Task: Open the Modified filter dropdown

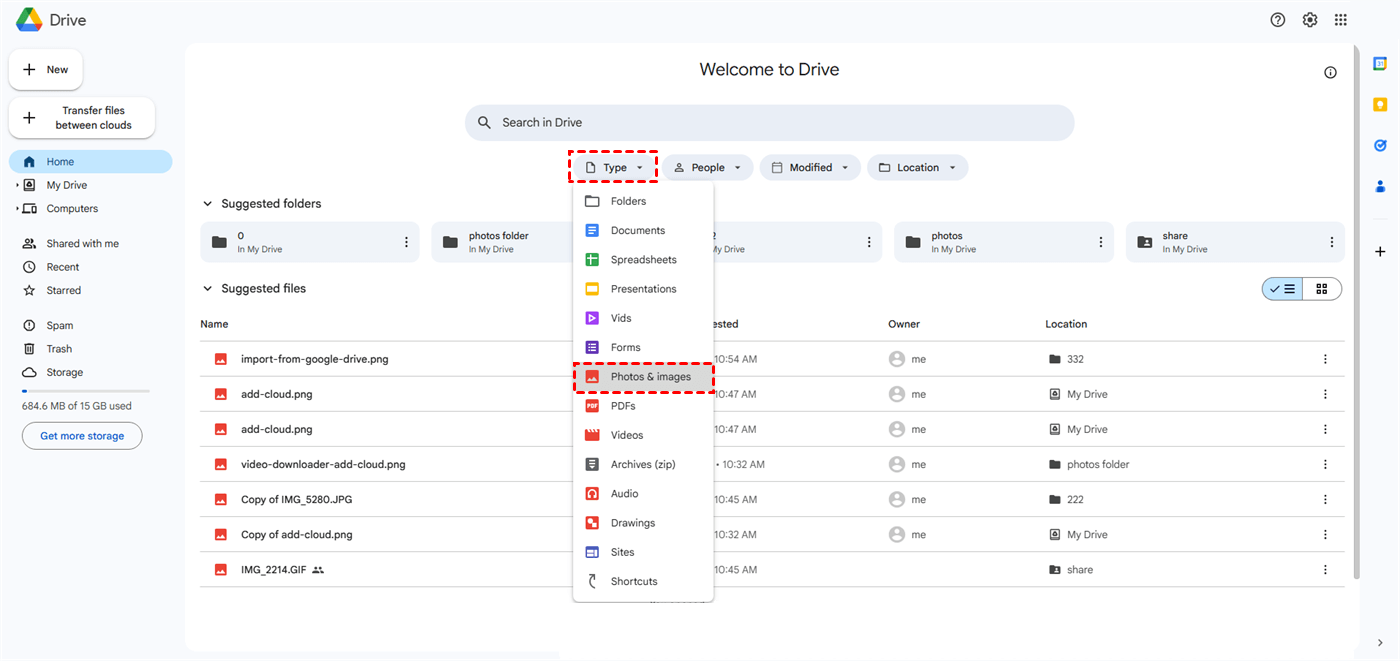Action: (x=811, y=168)
